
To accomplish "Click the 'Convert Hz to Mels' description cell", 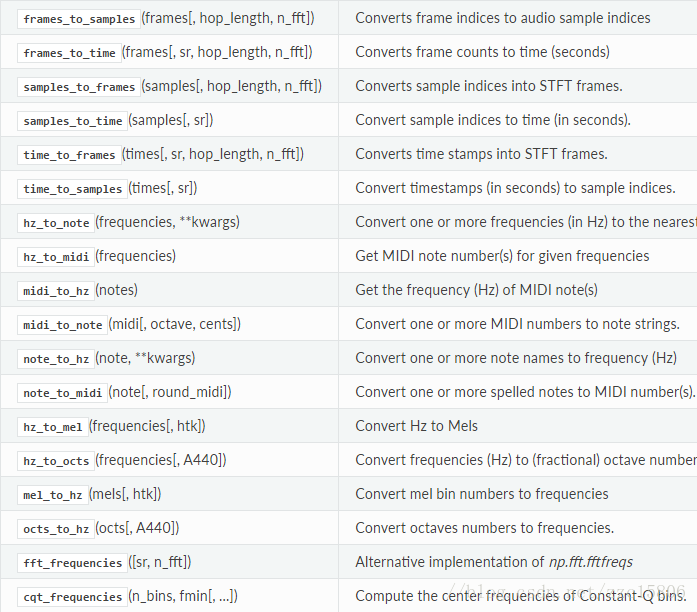I will [417, 426].
